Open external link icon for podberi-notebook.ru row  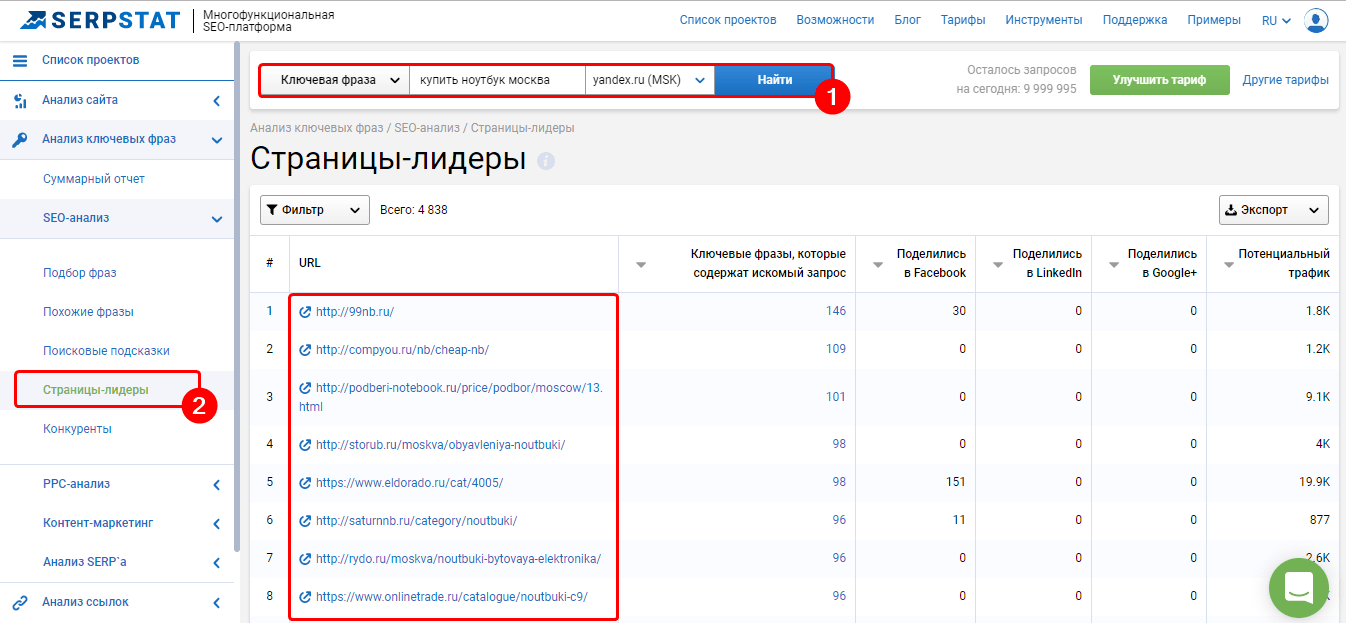[306, 388]
